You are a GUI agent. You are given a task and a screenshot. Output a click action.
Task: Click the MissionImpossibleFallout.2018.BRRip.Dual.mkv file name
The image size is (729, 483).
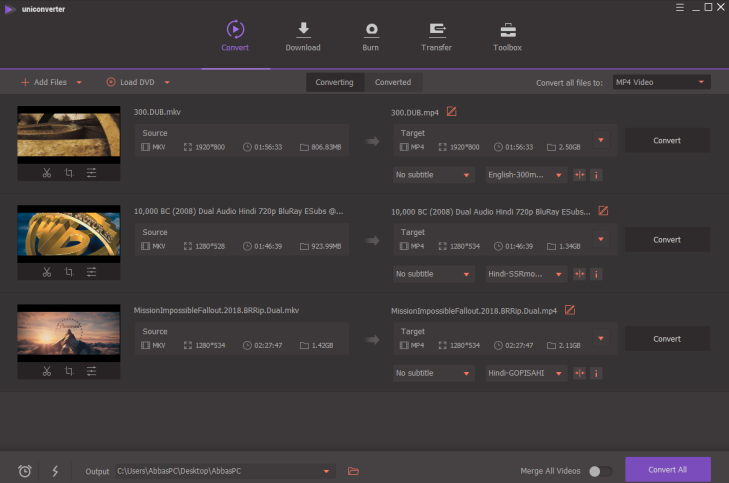(216, 310)
